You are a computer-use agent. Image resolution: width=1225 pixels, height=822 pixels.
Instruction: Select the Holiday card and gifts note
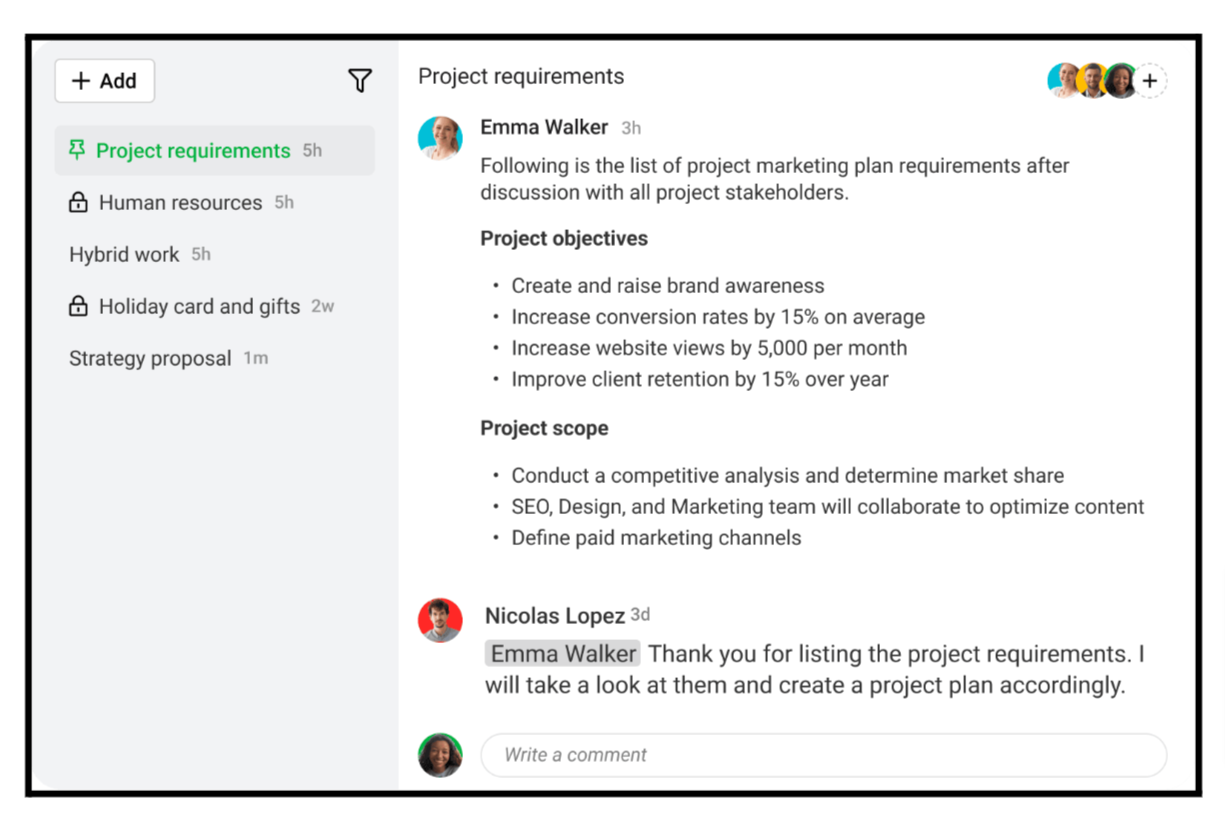199,307
